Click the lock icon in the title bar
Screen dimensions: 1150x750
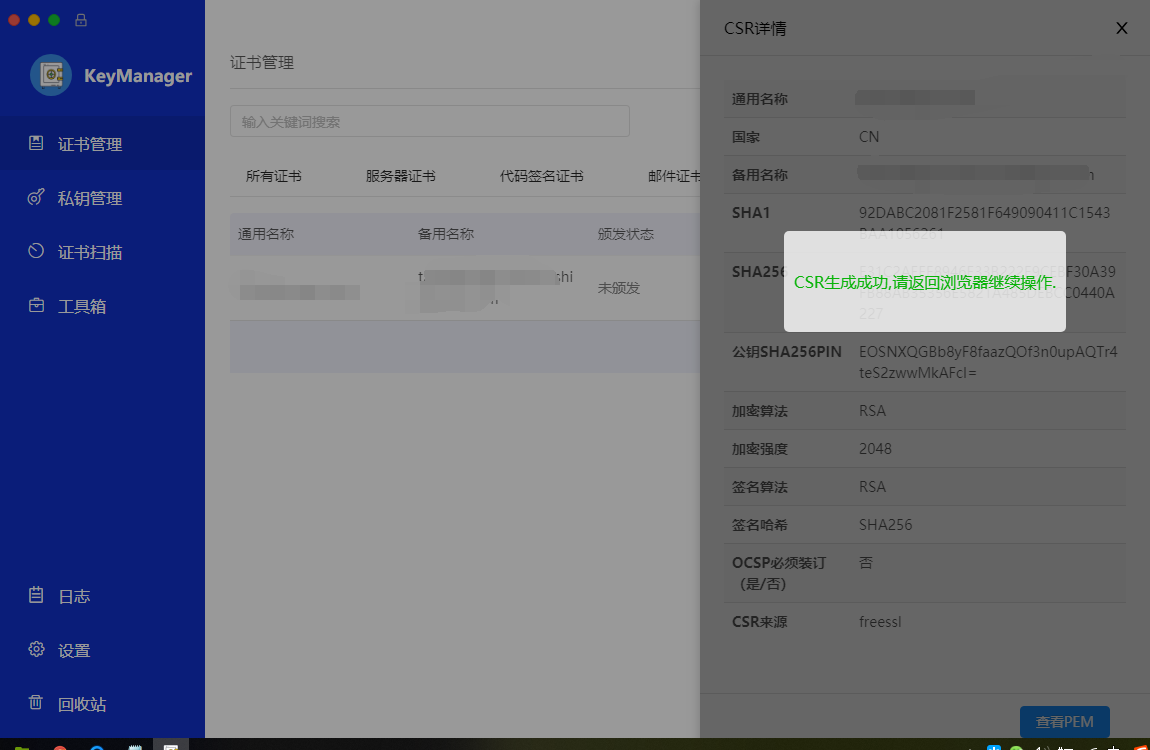click(x=80, y=18)
